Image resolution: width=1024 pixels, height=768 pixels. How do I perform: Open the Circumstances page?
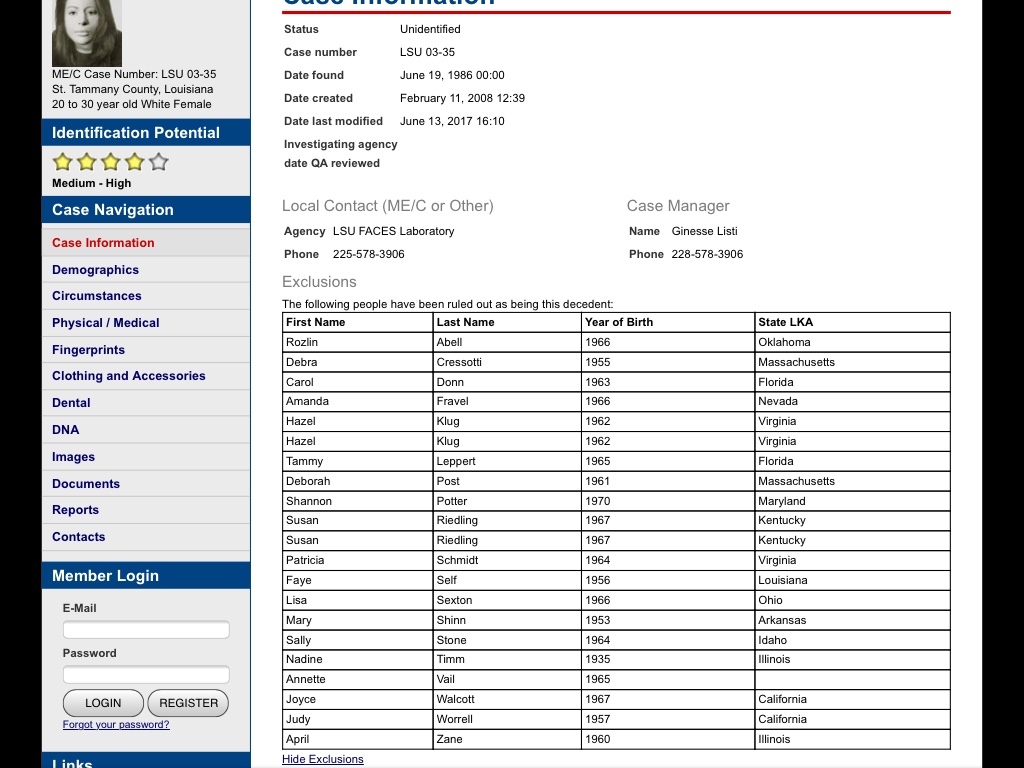click(x=97, y=296)
